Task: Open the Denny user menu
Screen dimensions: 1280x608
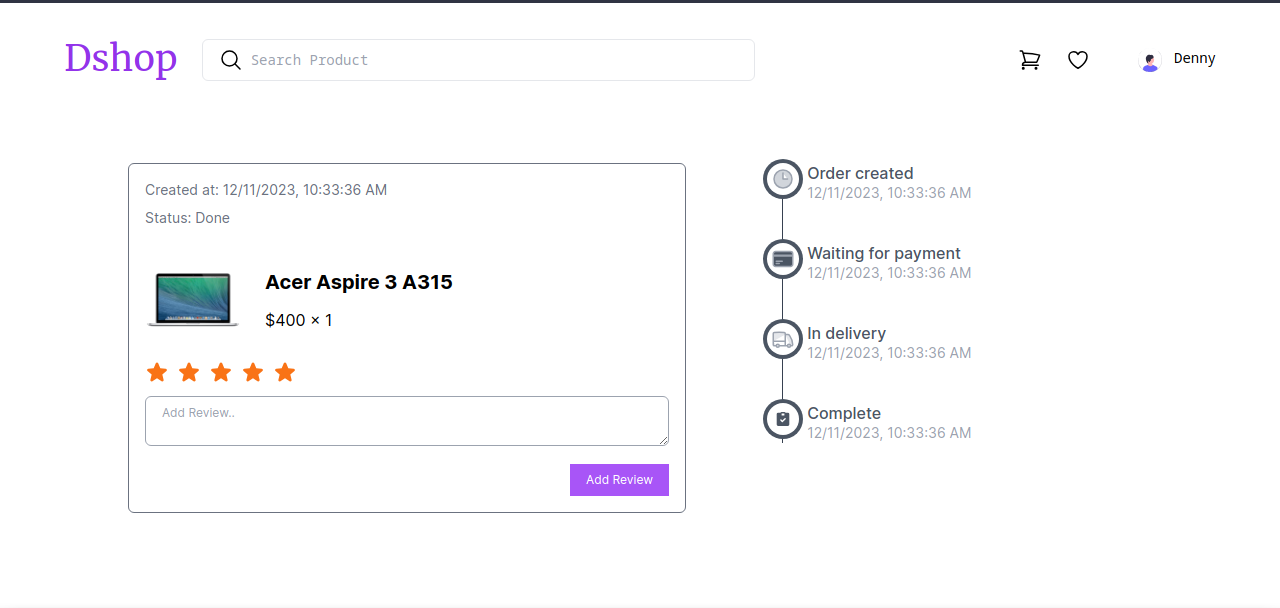Action: (x=1194, y=59)
